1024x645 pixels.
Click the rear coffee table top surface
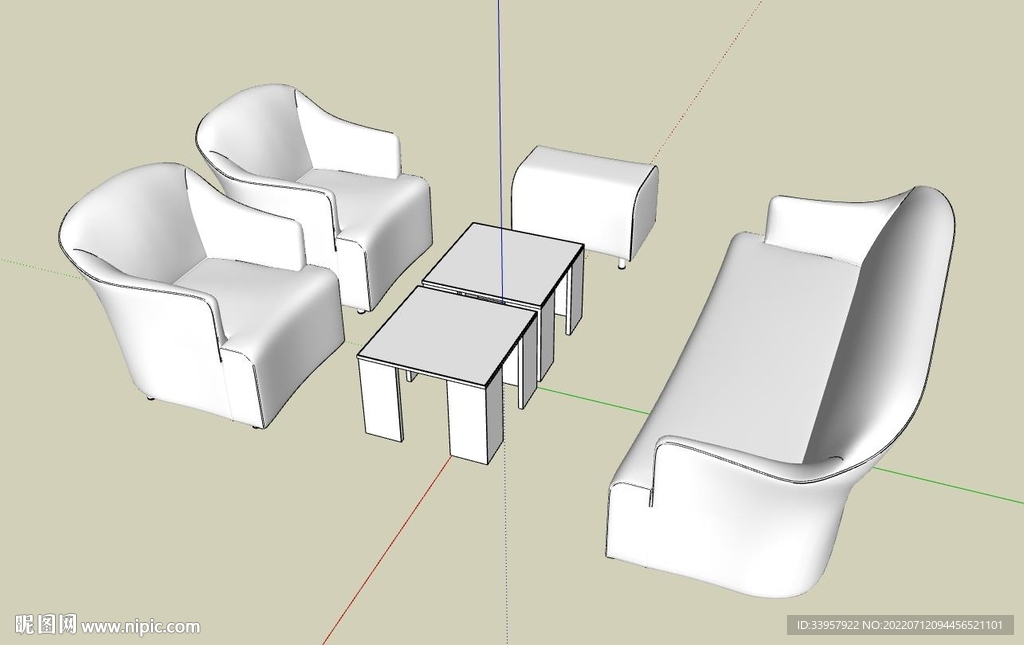coord(503,259)
